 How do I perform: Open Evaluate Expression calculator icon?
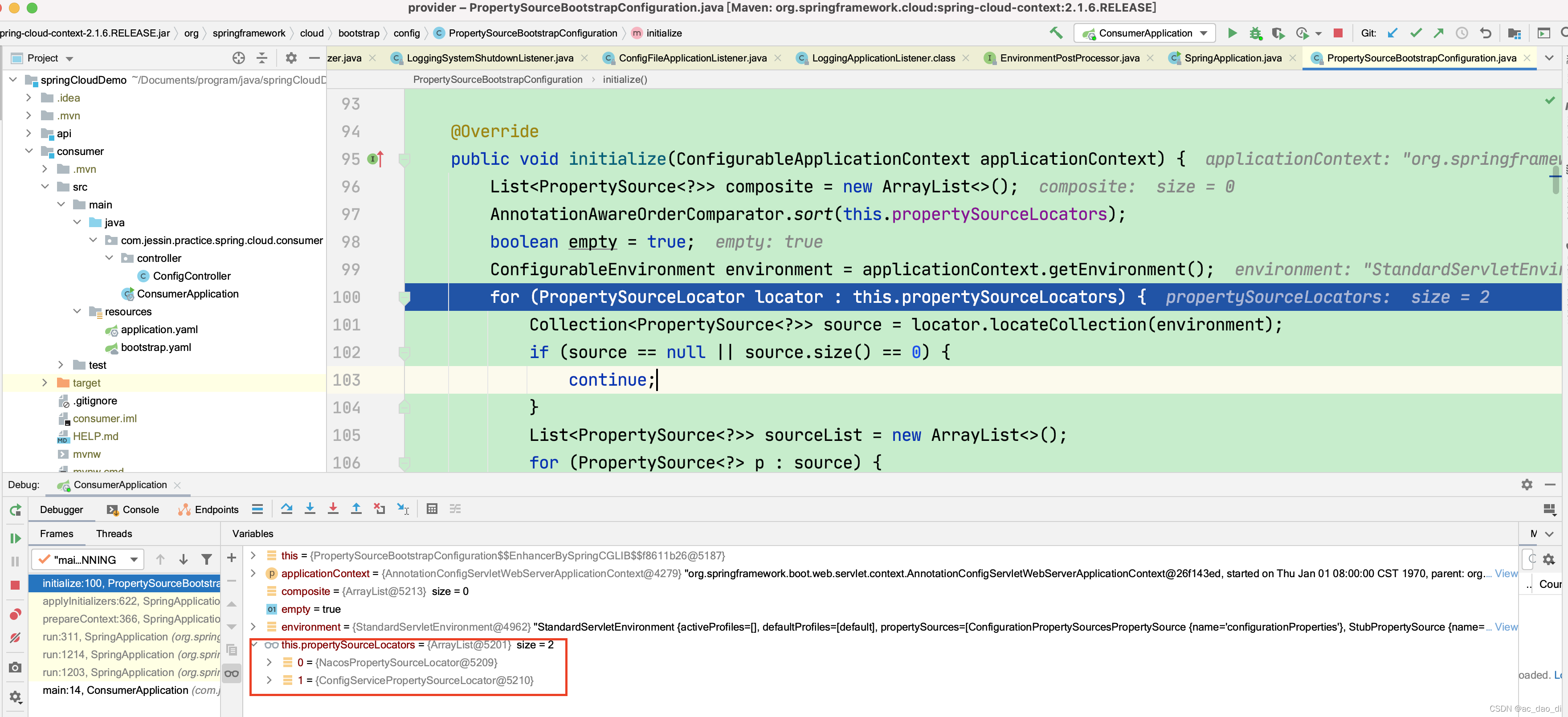(x=432, y=509)
